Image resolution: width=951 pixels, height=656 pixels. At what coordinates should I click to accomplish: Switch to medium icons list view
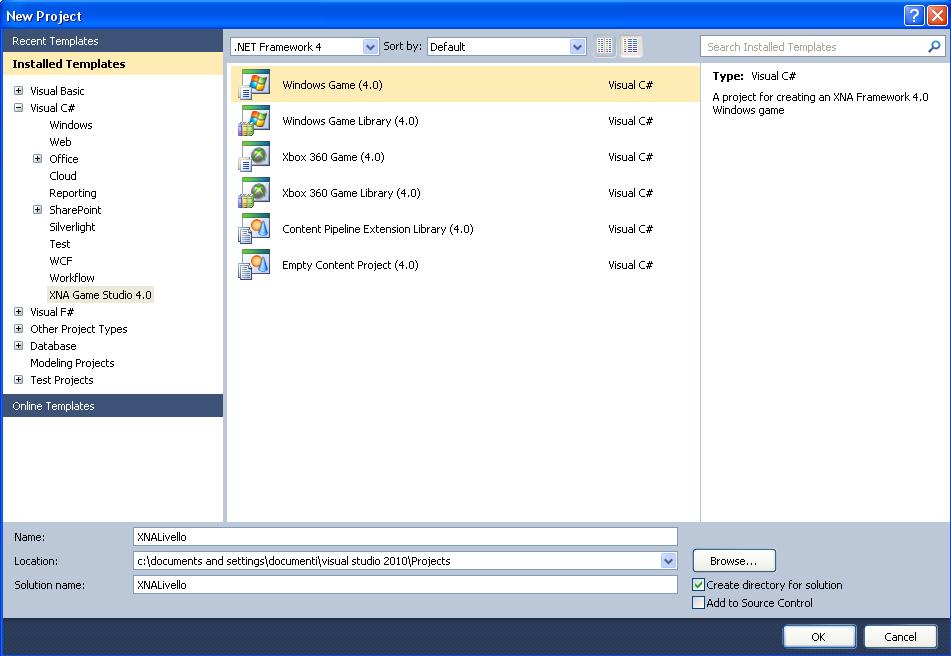click(631, 46)
